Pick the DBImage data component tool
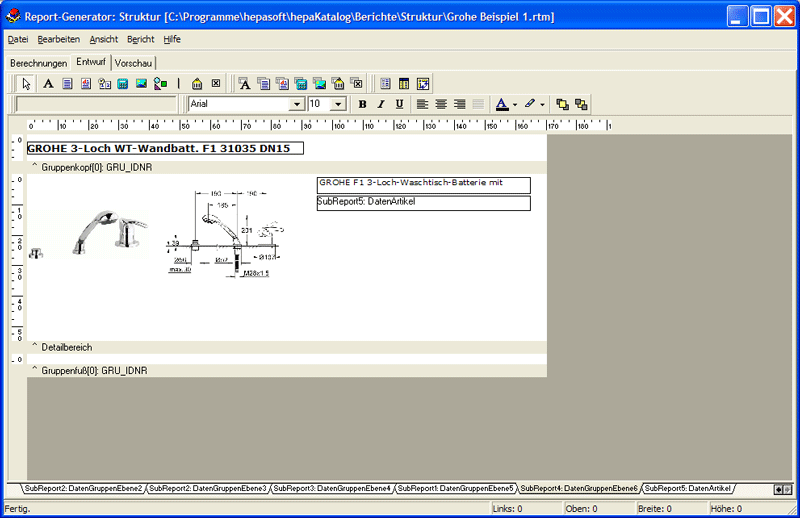Image resolution: width=800 pixels, height=518 pixels. (x=319, y=84)
